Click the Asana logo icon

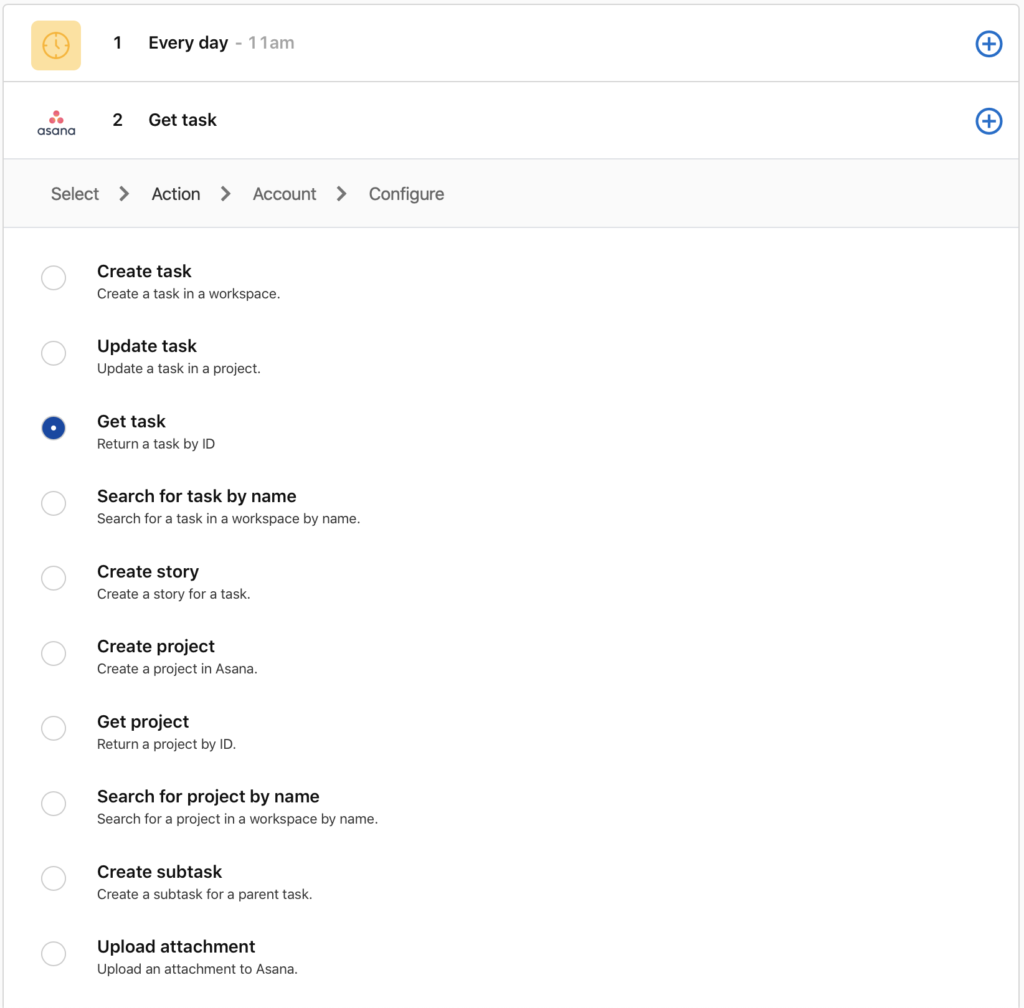pyautogui.click(x=56, y=122)
